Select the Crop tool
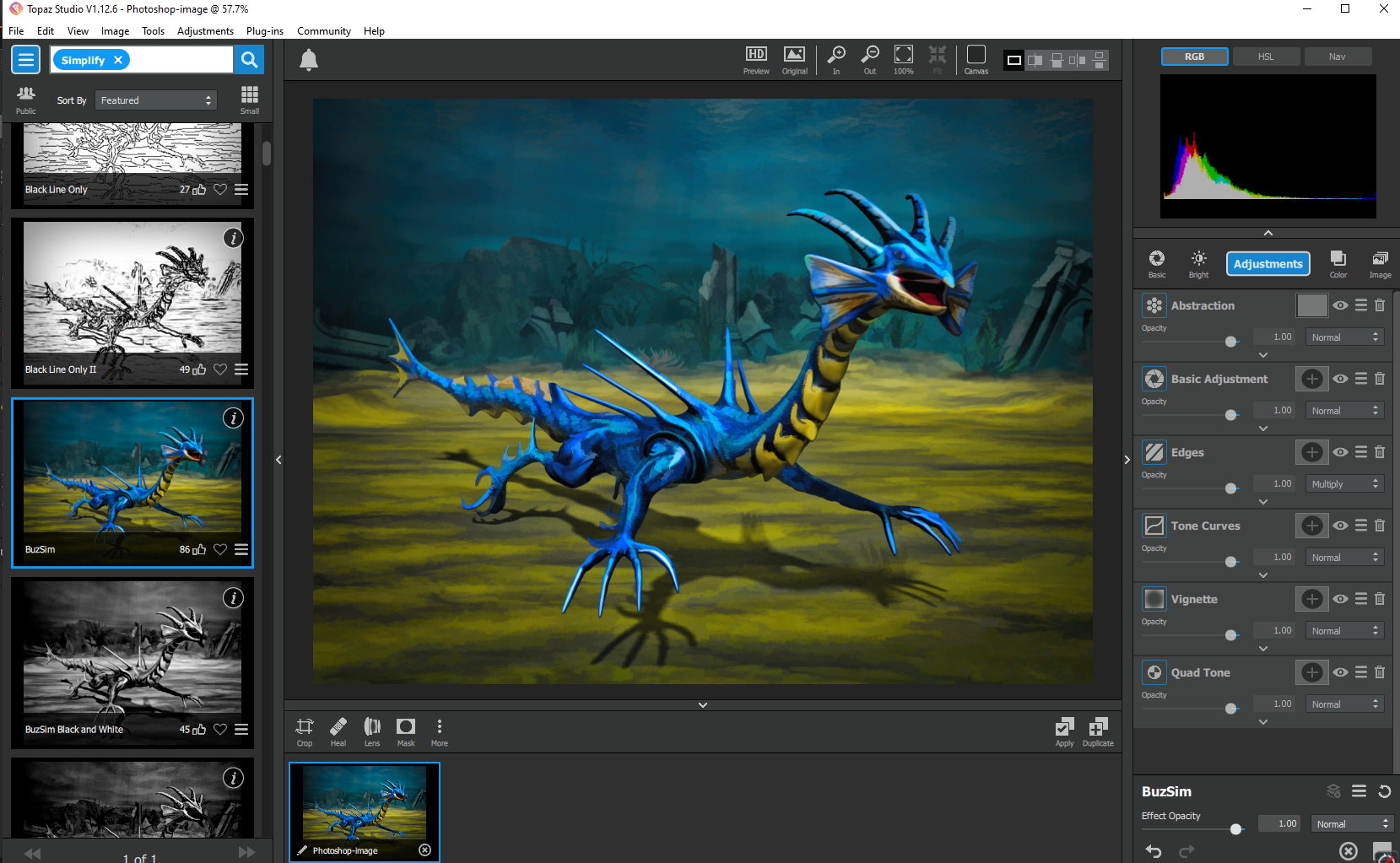1400x863 pixels. pos(305,731)
